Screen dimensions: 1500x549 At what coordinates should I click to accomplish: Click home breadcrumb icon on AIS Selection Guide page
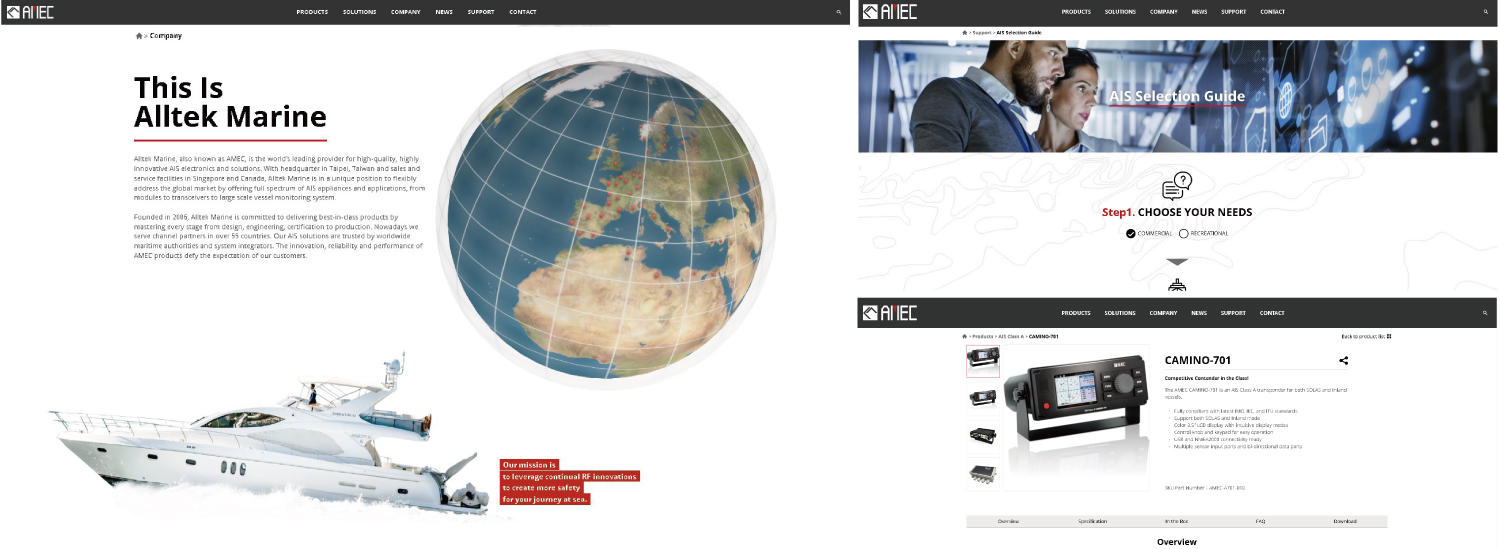pyautogui.click(x=964, y=33)
